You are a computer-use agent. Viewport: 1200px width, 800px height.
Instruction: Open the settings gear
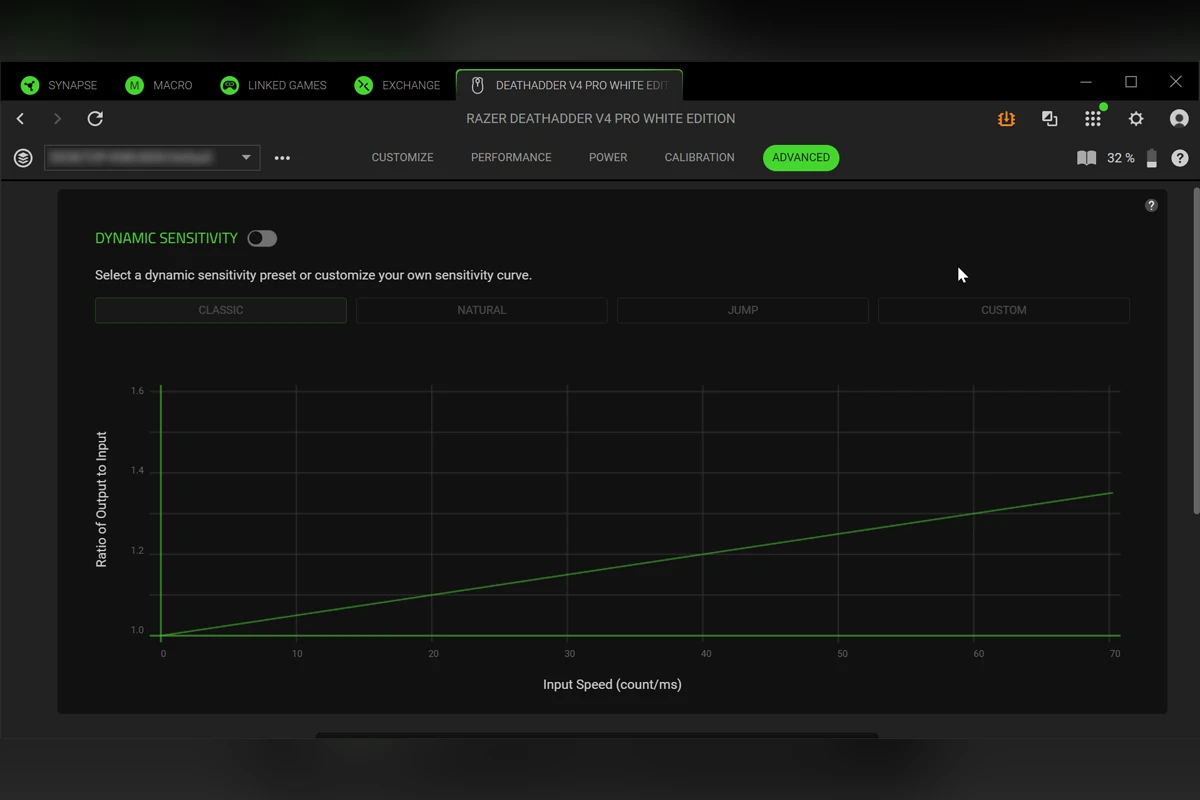(1136, 119)
